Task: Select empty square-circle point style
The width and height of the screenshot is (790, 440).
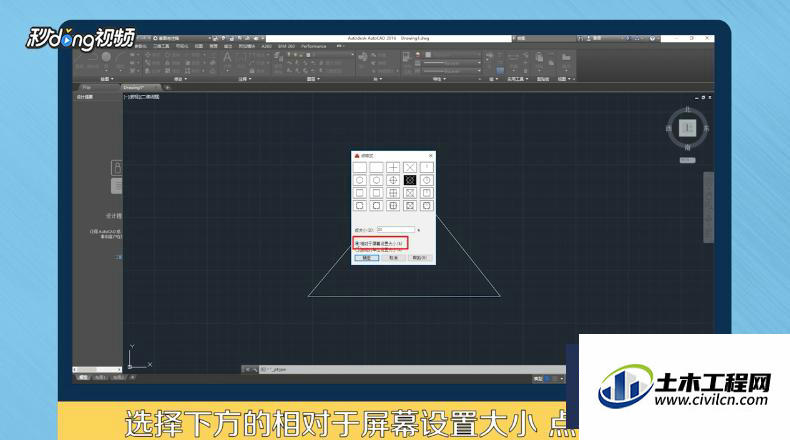Action: [x=376, y=206]
